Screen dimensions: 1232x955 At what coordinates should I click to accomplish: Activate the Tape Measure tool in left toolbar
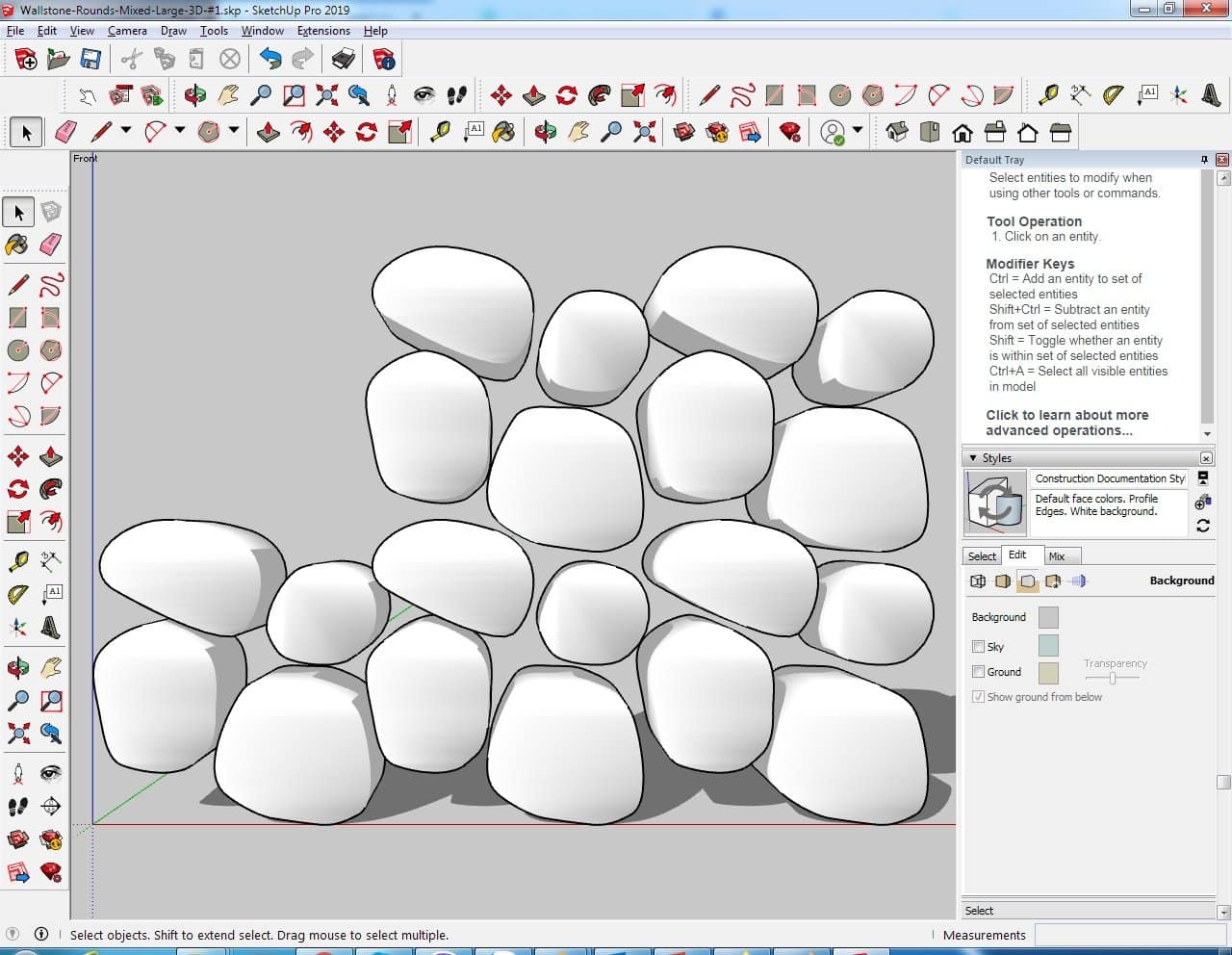coord(17,560)
